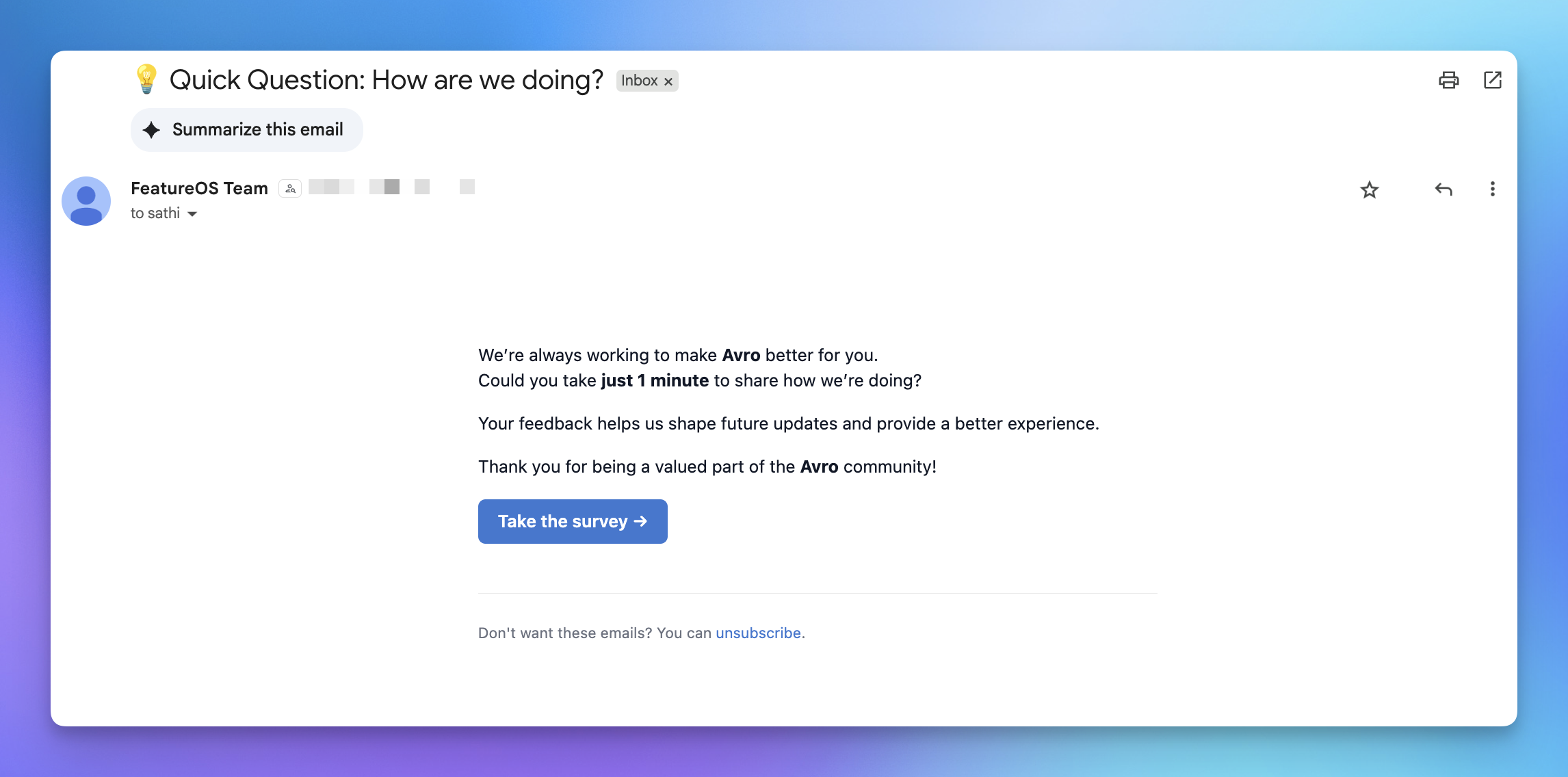
Task: Click the reply arrow icon
Action: click(x=1443, y=189)
